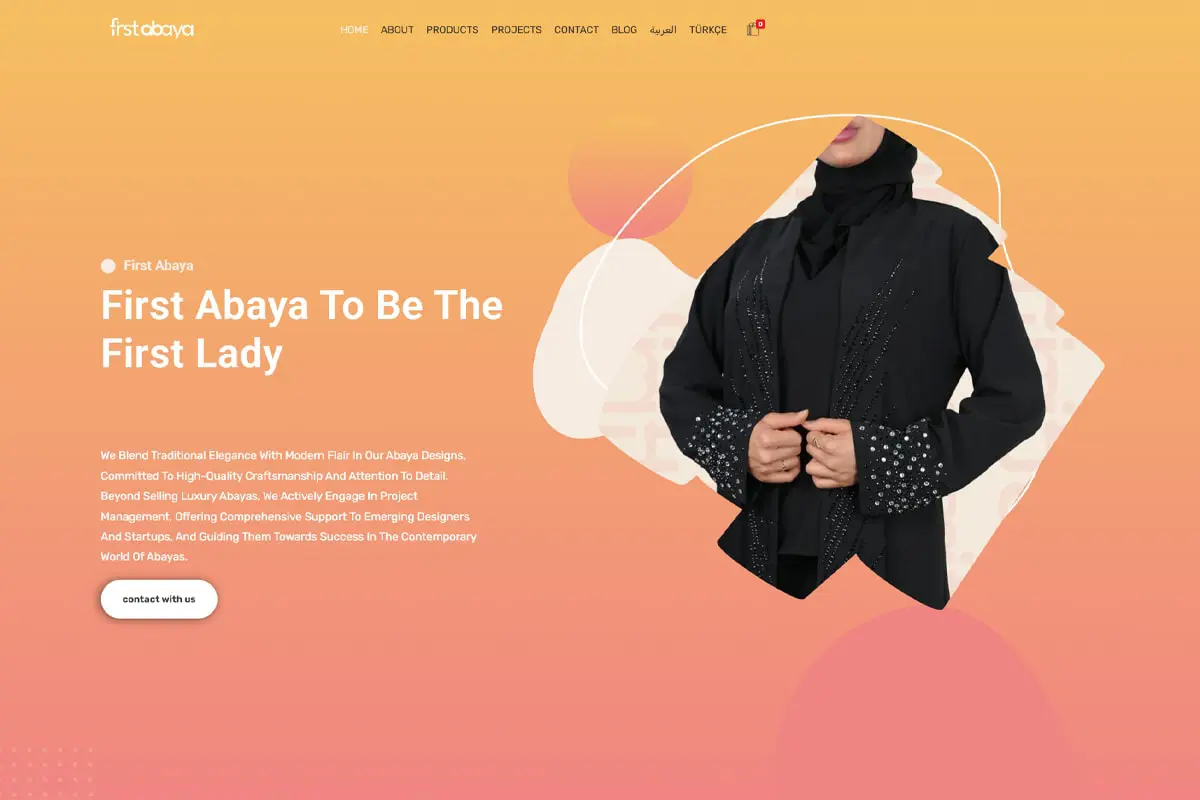Click the 'contact with us' button
The image size is (1200, 800).
point(159,599)
